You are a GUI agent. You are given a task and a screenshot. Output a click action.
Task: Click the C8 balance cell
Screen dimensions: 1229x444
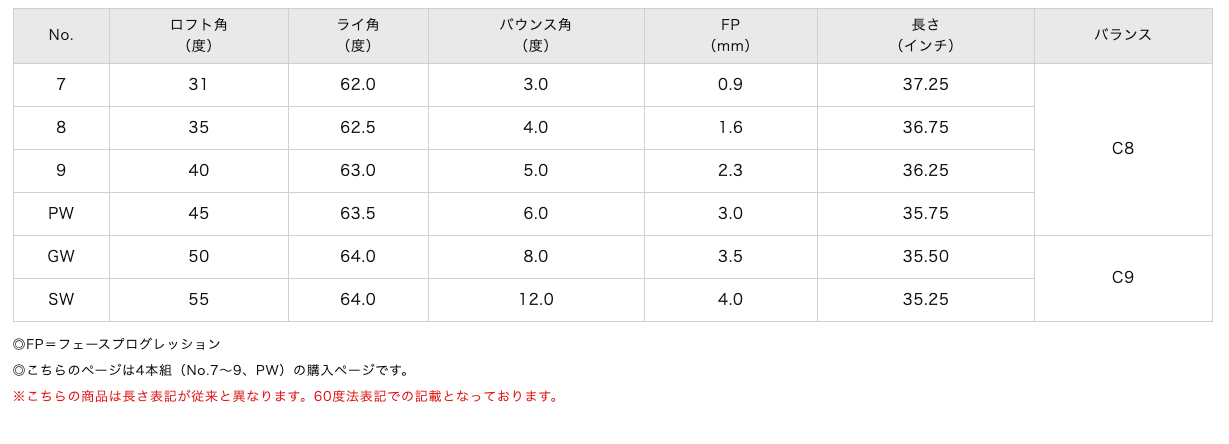coord(1122,149)
